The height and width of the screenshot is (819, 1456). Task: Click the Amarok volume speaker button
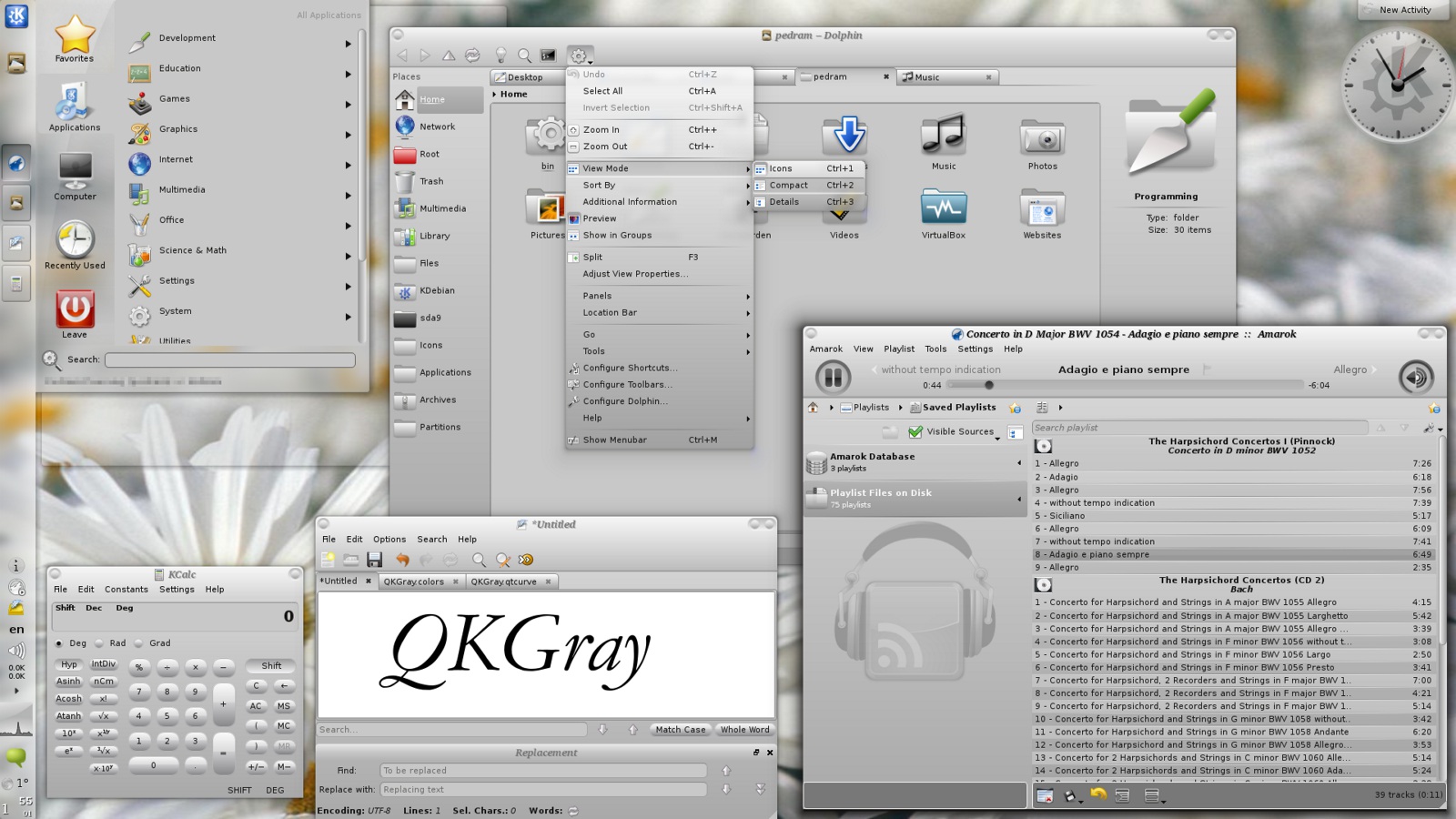point(1415,377)
